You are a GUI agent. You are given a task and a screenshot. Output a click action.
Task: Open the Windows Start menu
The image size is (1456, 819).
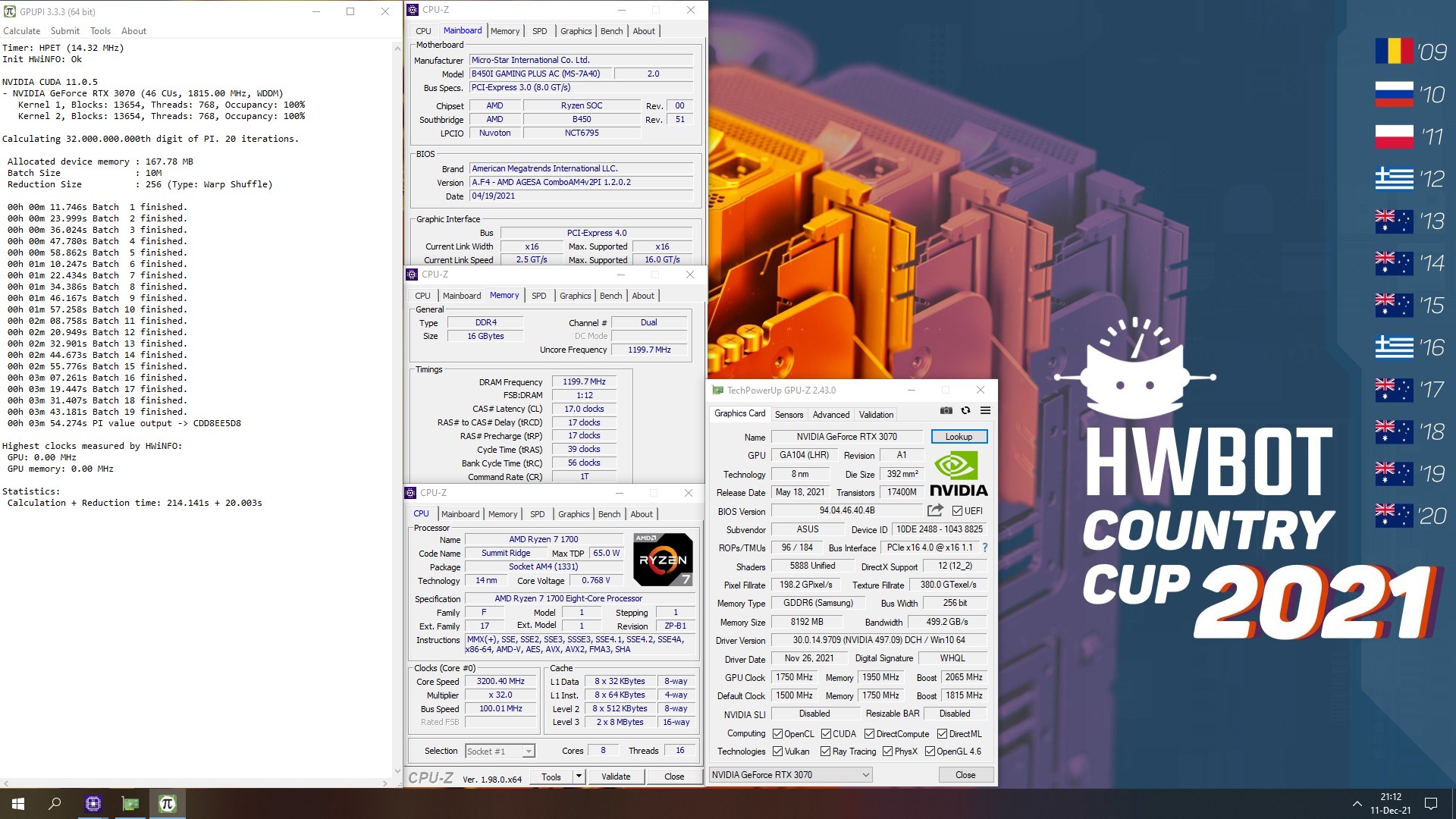(x=18, y=804)
